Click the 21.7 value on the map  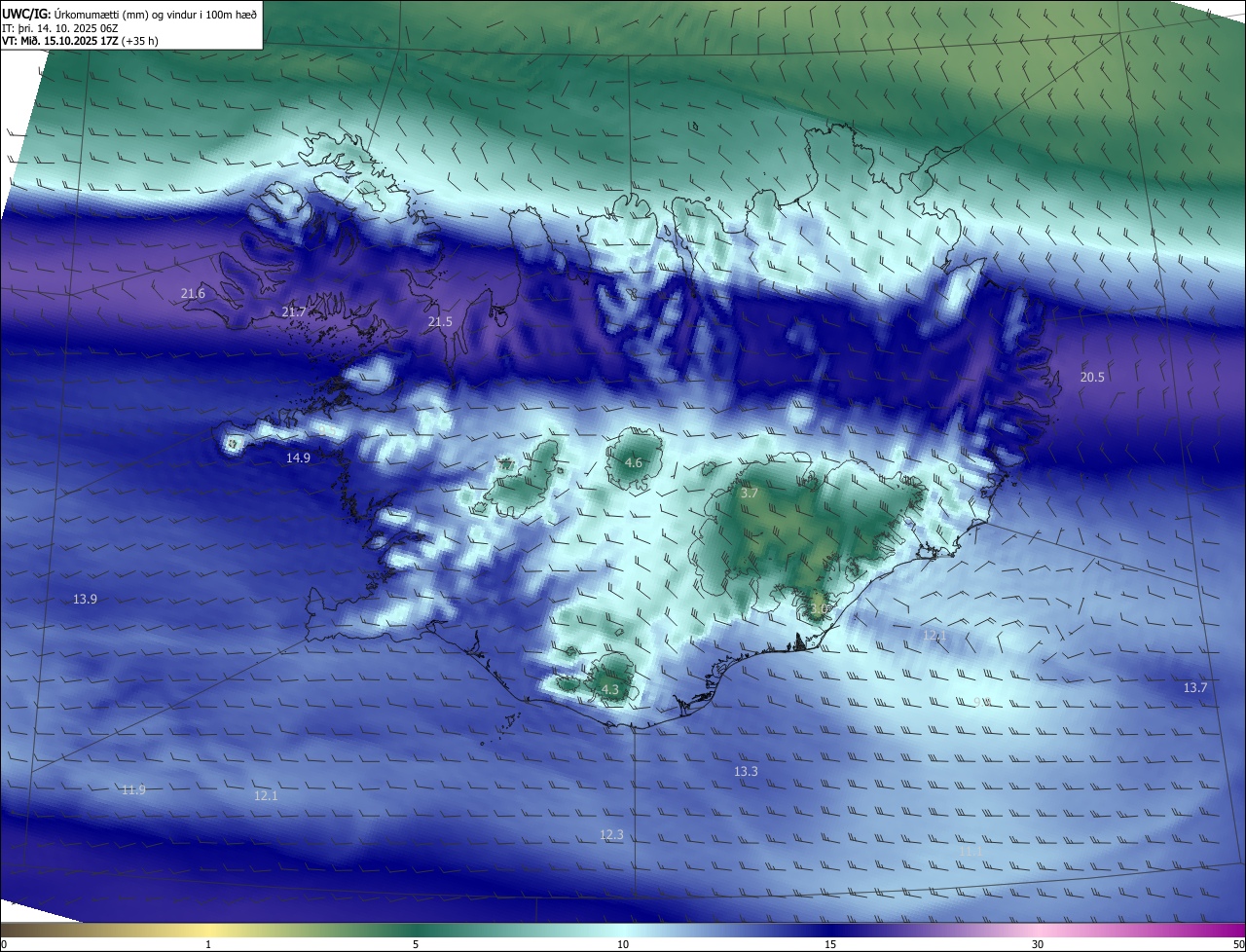tap(293, 312)
